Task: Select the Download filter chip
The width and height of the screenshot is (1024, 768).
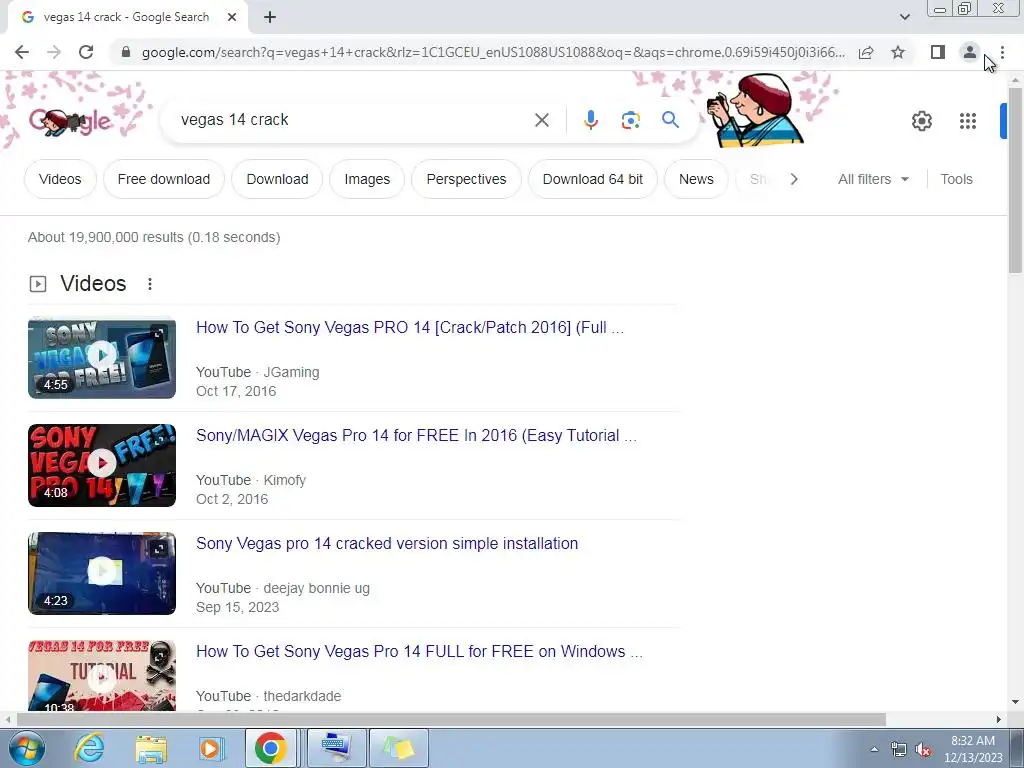Action: click(278, 179)
